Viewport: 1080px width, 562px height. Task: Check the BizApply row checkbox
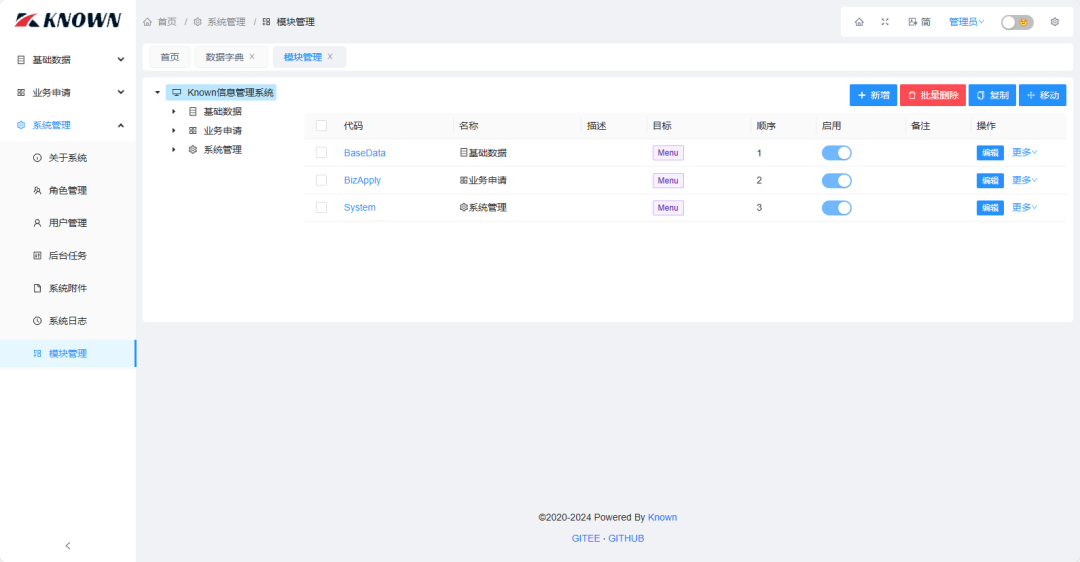coord(321,180)
